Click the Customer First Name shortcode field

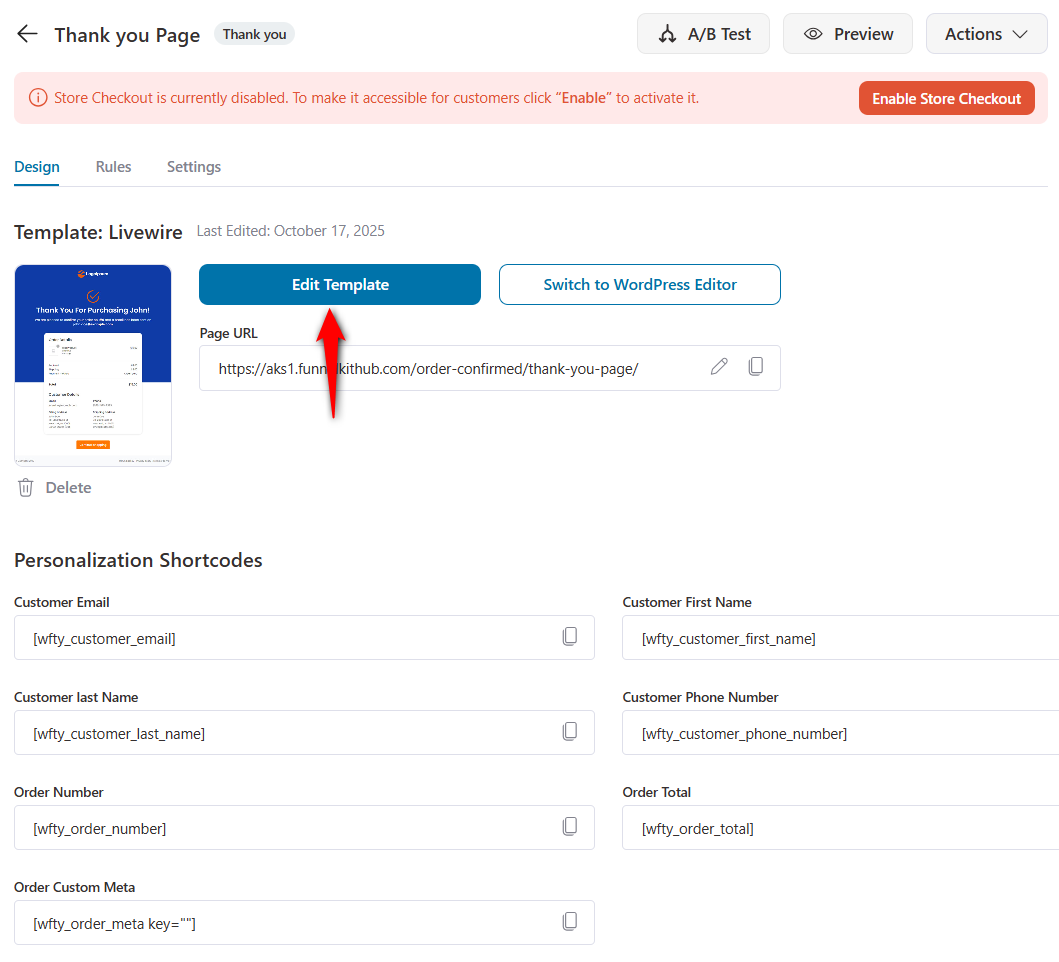click(x=840, y=638)
